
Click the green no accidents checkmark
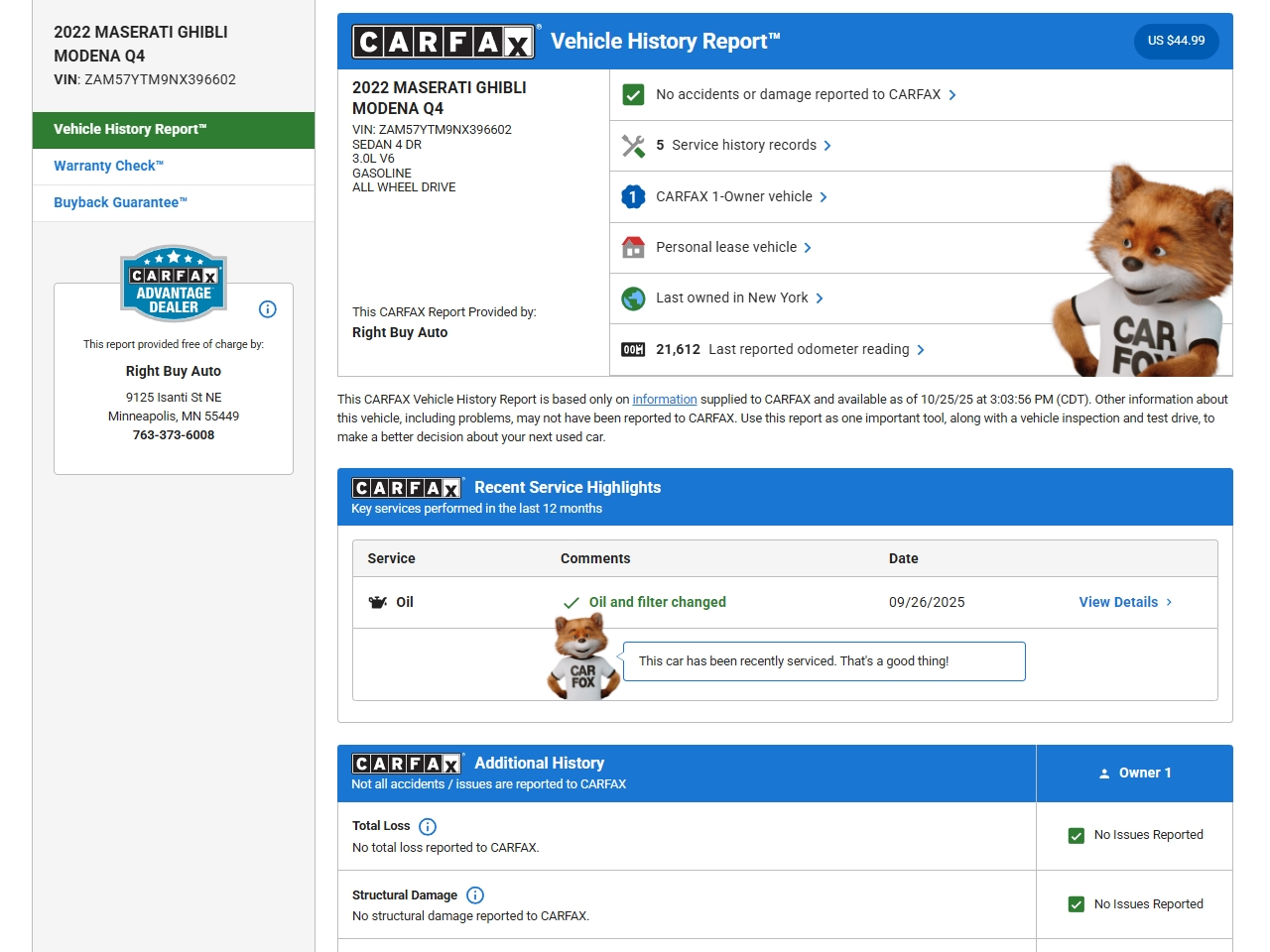point(633,95)
